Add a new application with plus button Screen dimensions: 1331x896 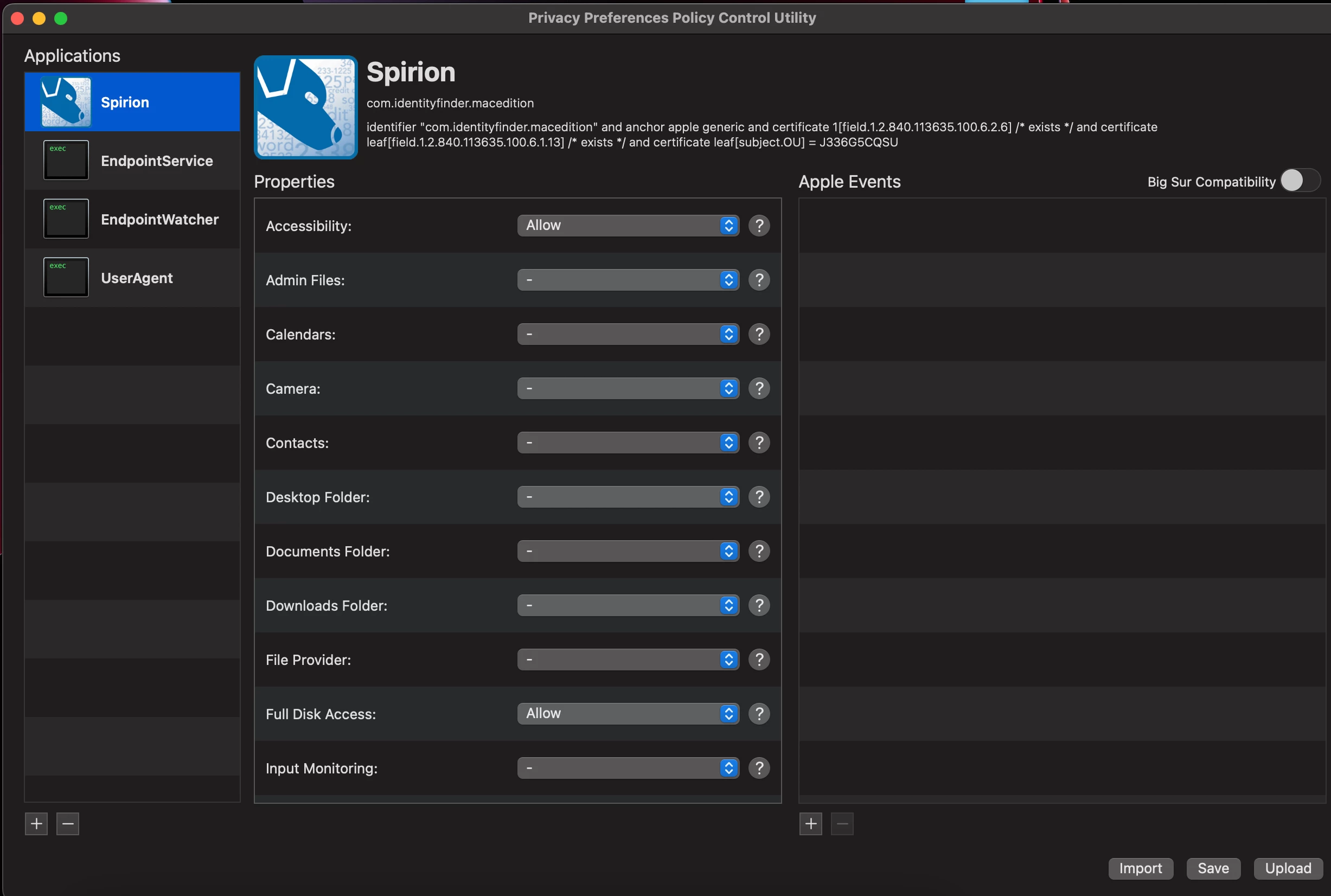point(36,824)
